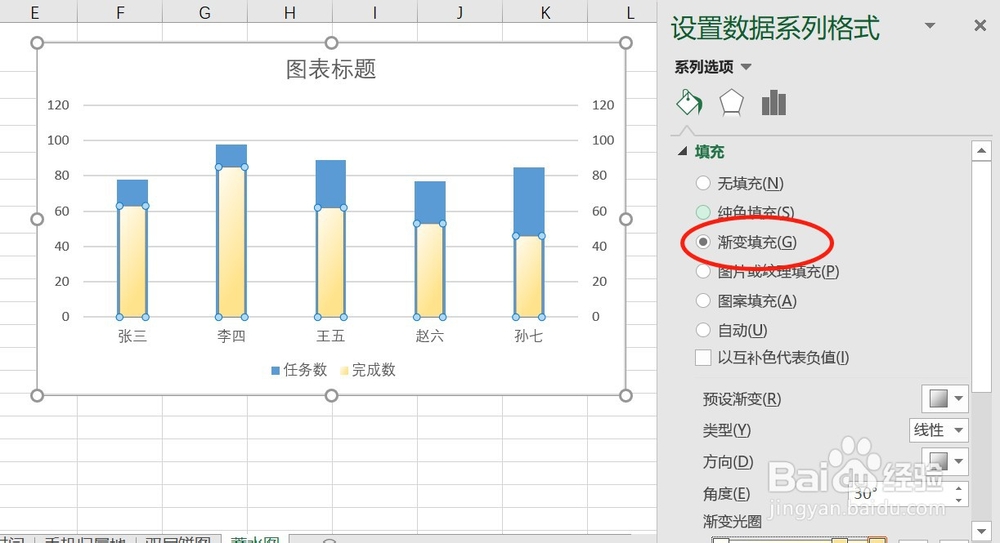Screen dimensions: 1000x543
Task: Select 自动(U) radio option
Action: [703, 330]
